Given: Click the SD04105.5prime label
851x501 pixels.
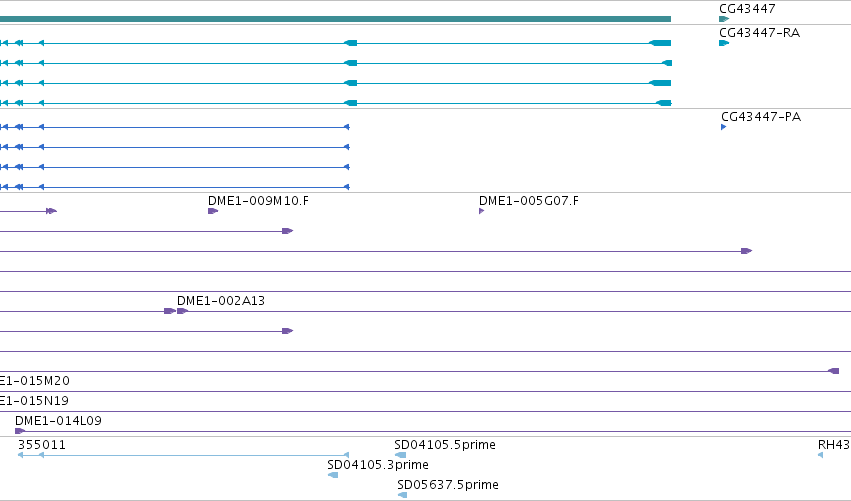Looking at the screenshot, I should (445, 445).
